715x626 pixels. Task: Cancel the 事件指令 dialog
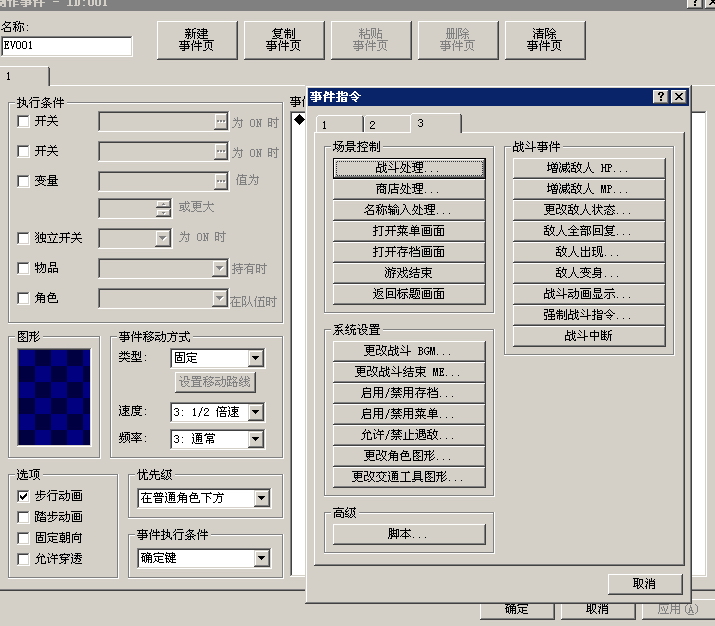tap(645, 584)
